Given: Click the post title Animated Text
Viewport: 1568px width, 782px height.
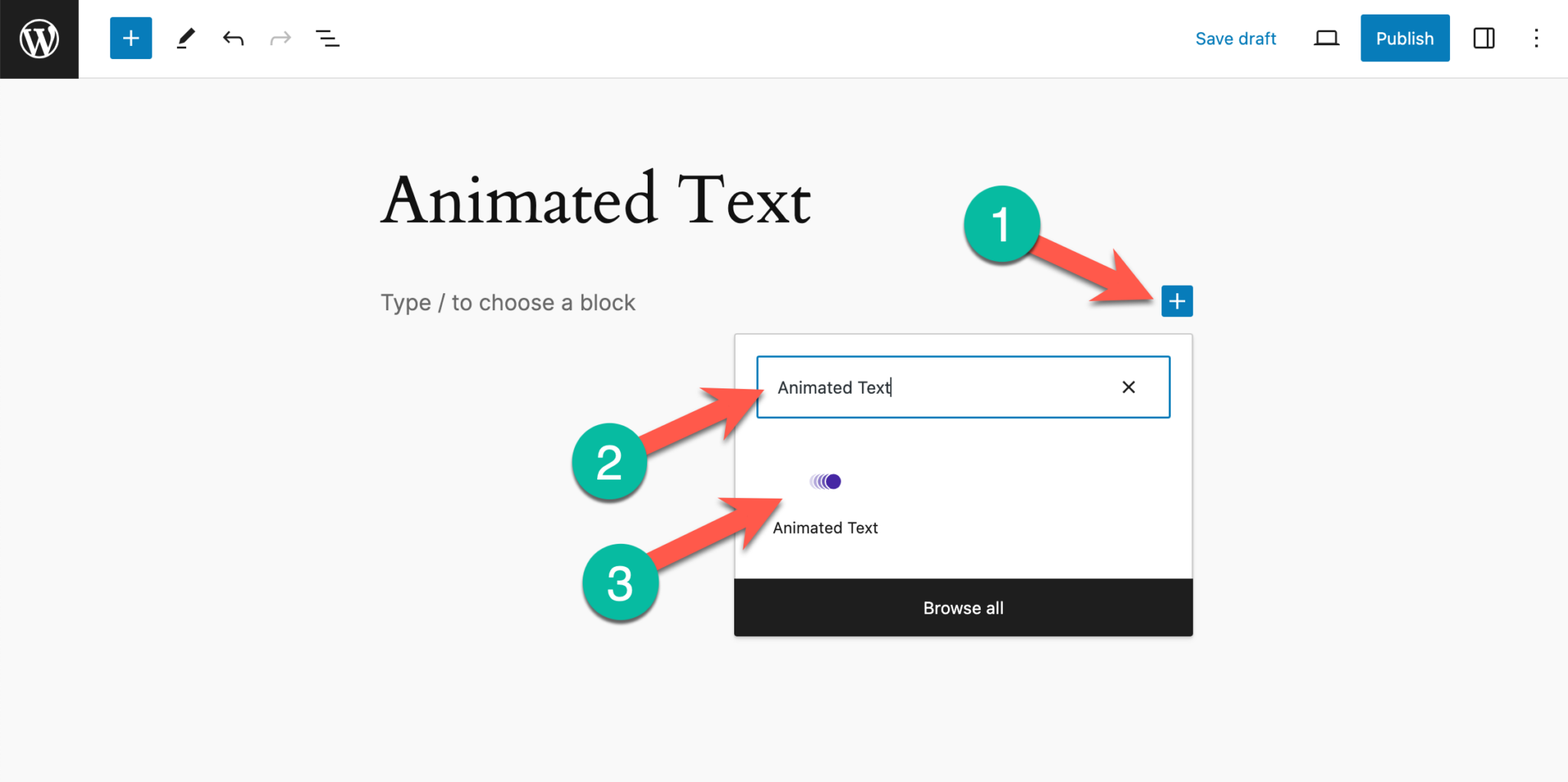Looking at the screenshot, I should tap(597, 199).
